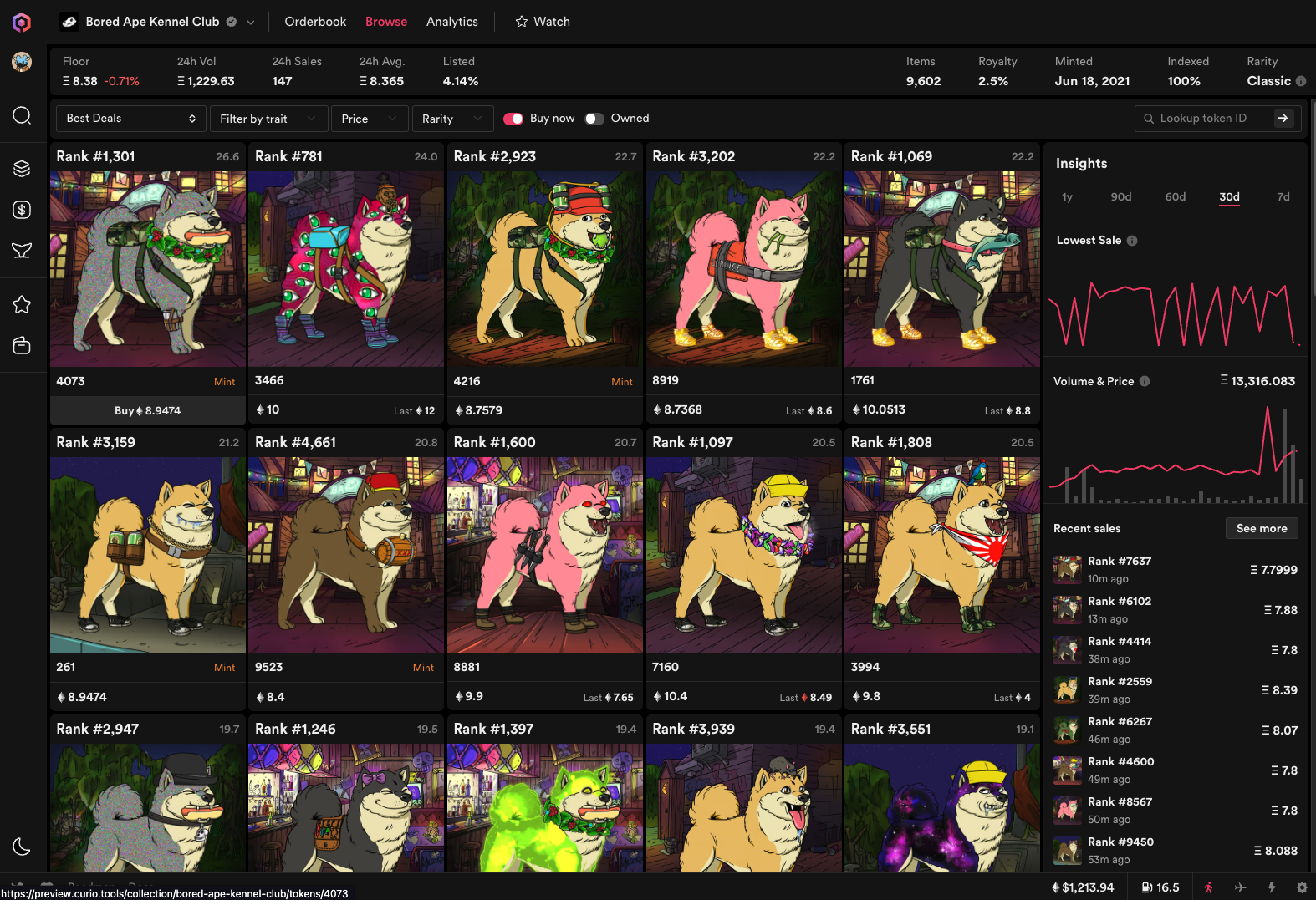Open the stacked layers collections icon
This screenshot has width=1316, height=900.
22,169
